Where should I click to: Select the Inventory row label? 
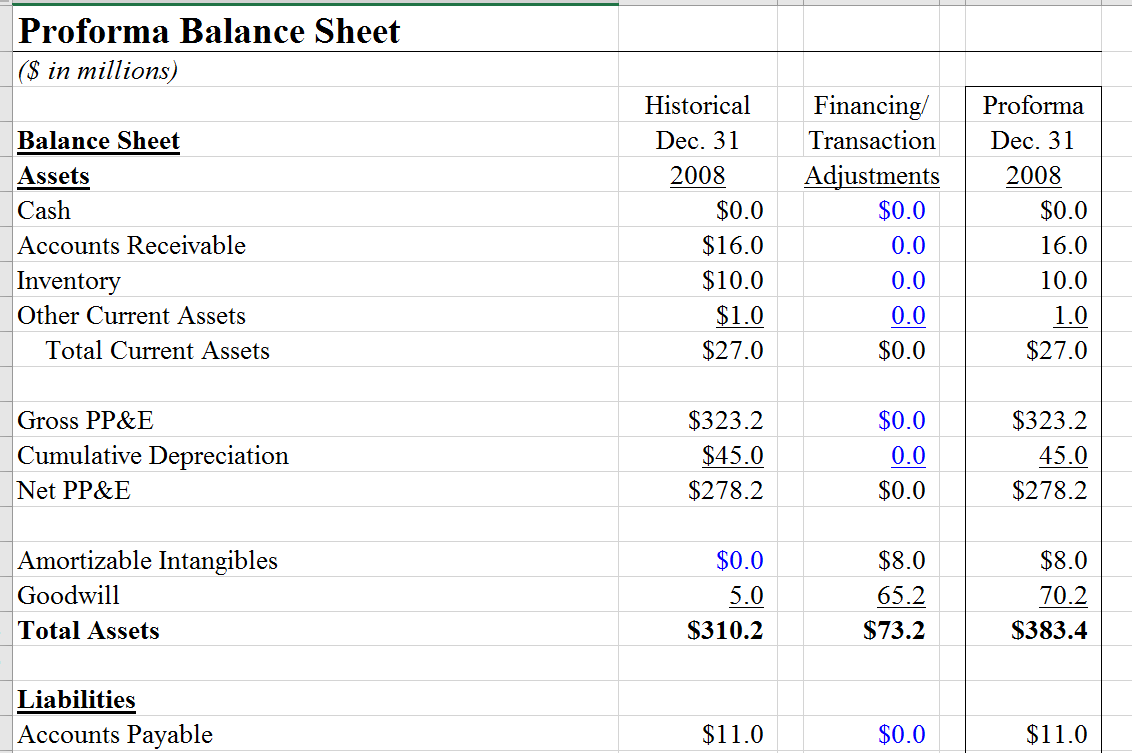pos(68,280)
